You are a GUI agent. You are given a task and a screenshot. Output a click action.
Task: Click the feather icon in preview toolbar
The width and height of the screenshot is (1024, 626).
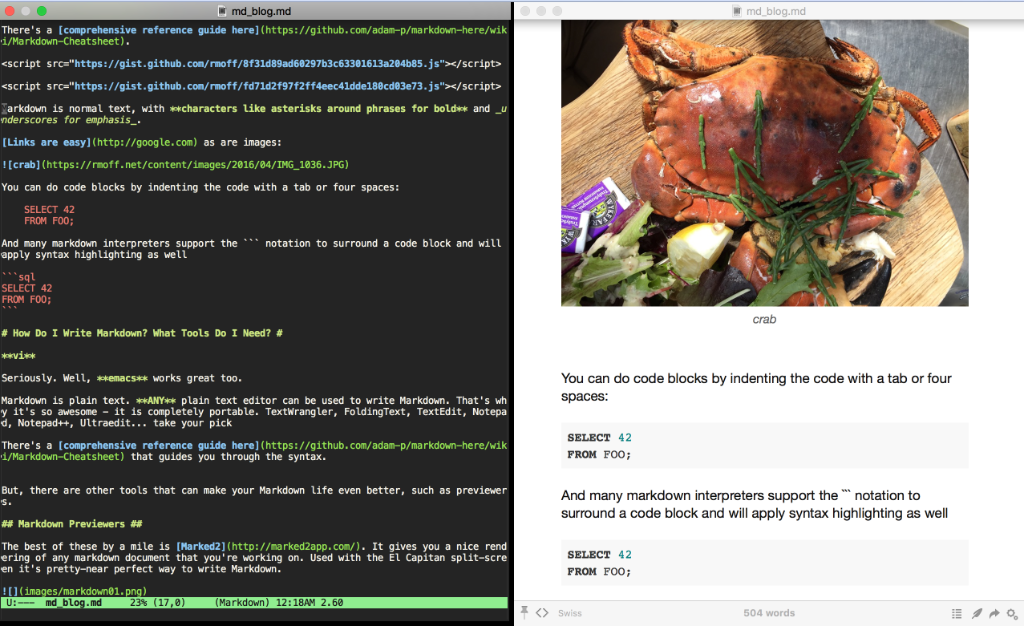click(976, 613)
